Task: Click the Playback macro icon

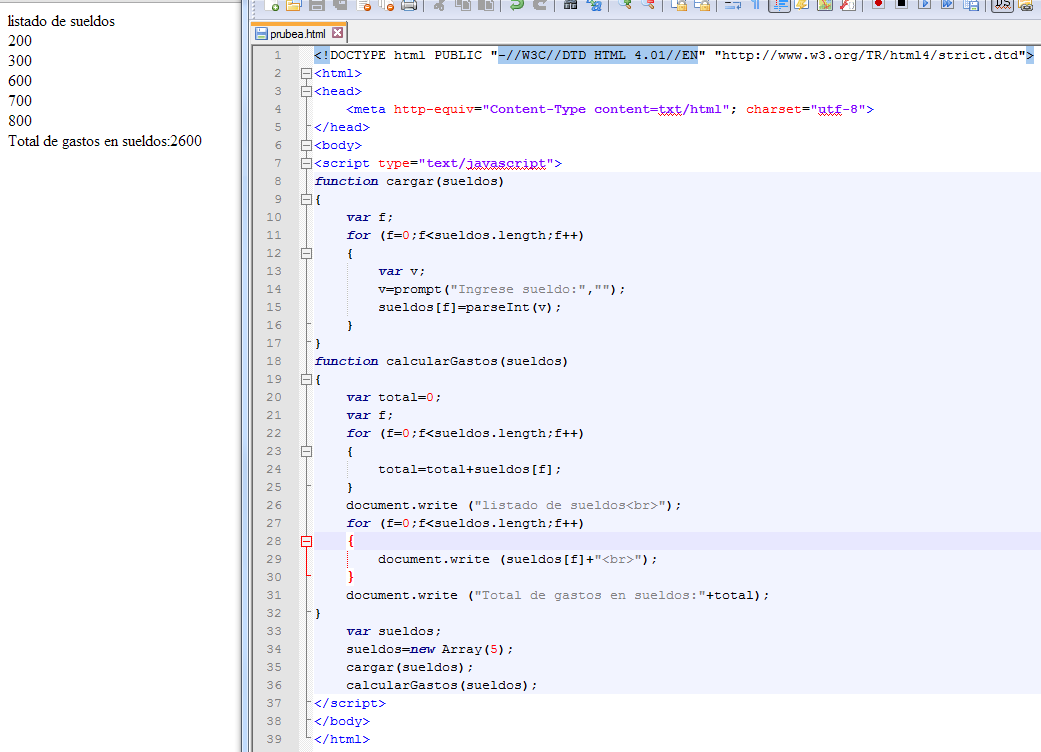Action: [924, 4]
